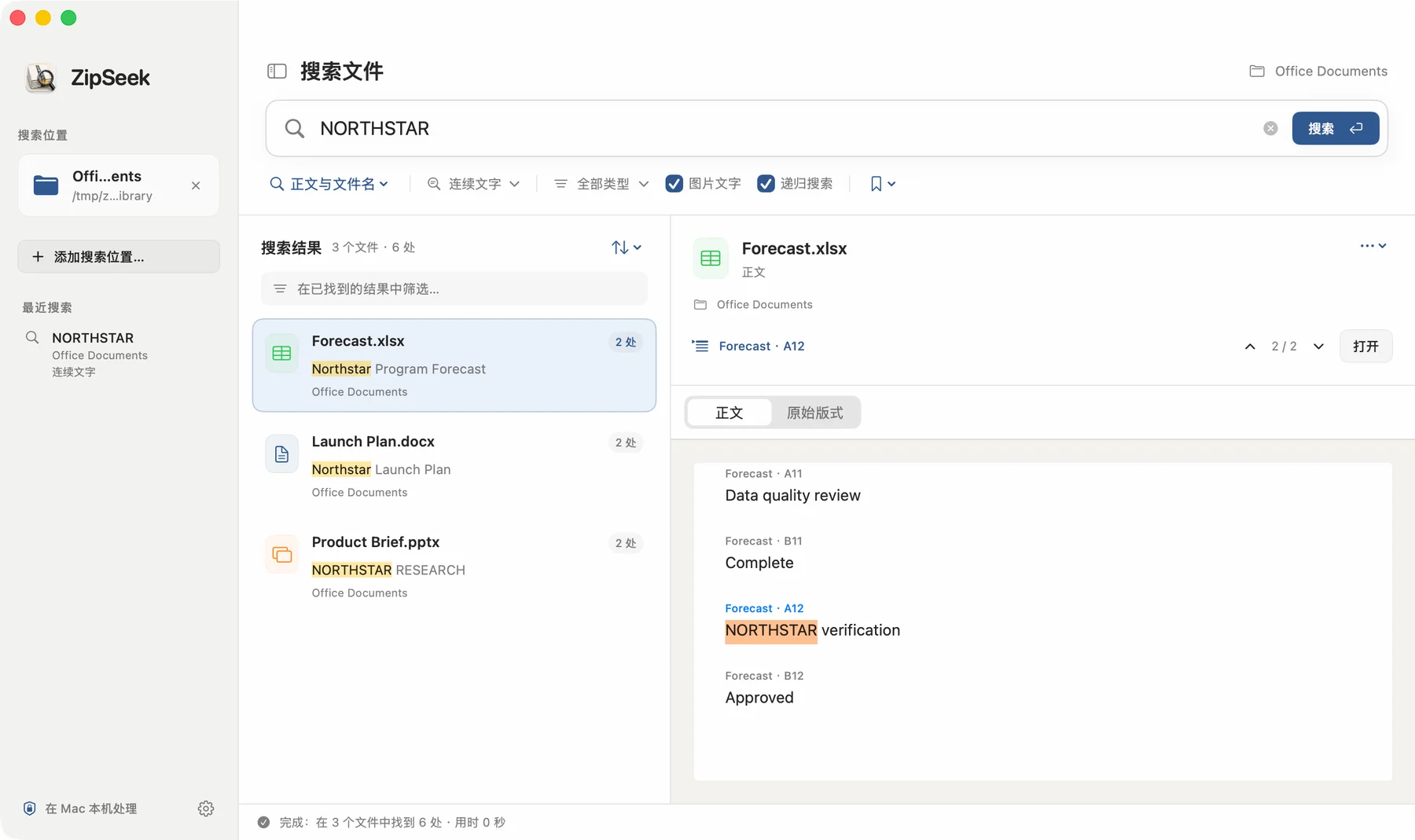Screen dimensions: 1415x840
Task: Open the 全部类型 file type dropdown
Action: pyautogui.click(x=601, y=184)
